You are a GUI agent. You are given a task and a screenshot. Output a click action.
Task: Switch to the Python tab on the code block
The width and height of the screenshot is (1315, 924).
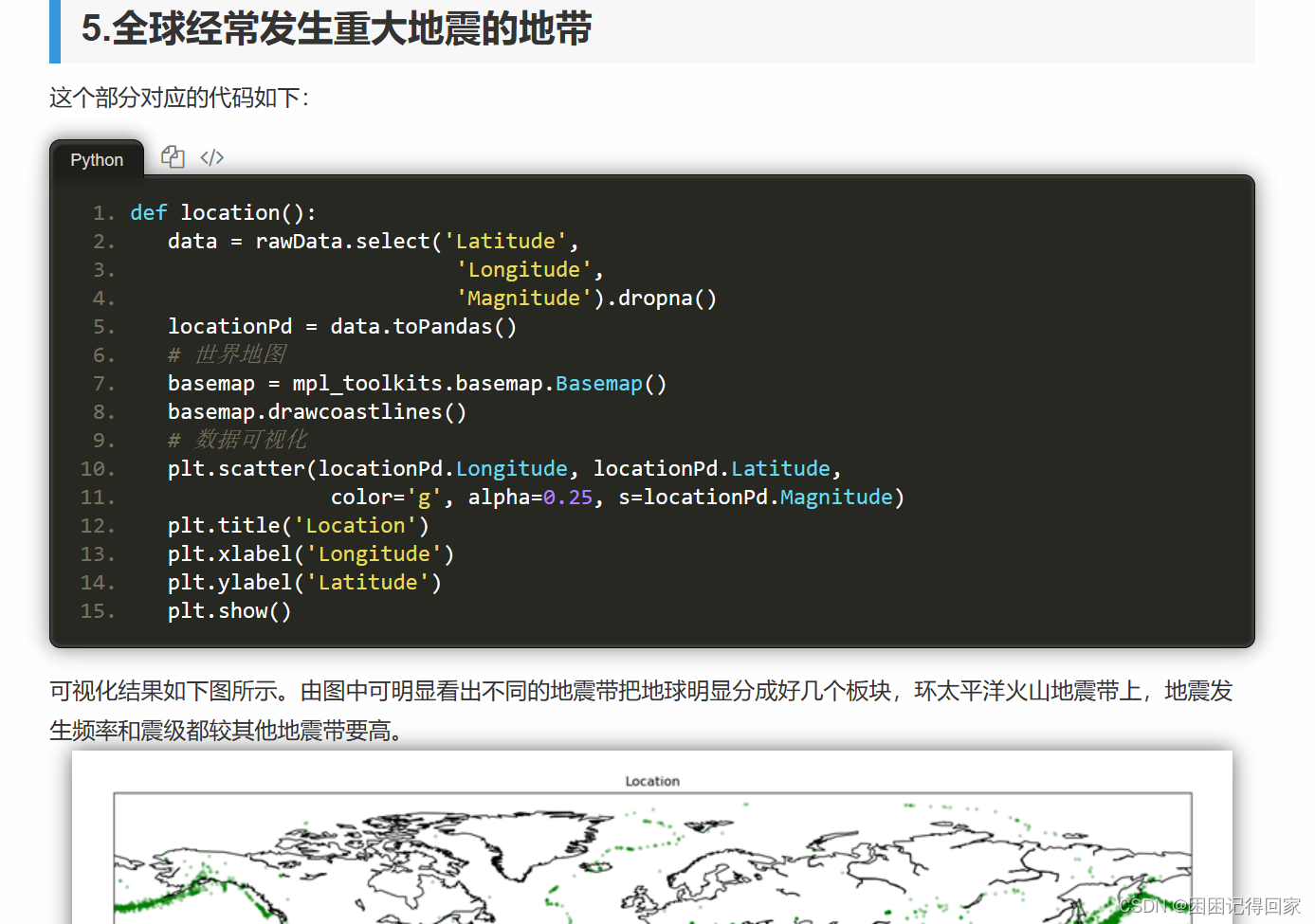[x=96, y=159]
